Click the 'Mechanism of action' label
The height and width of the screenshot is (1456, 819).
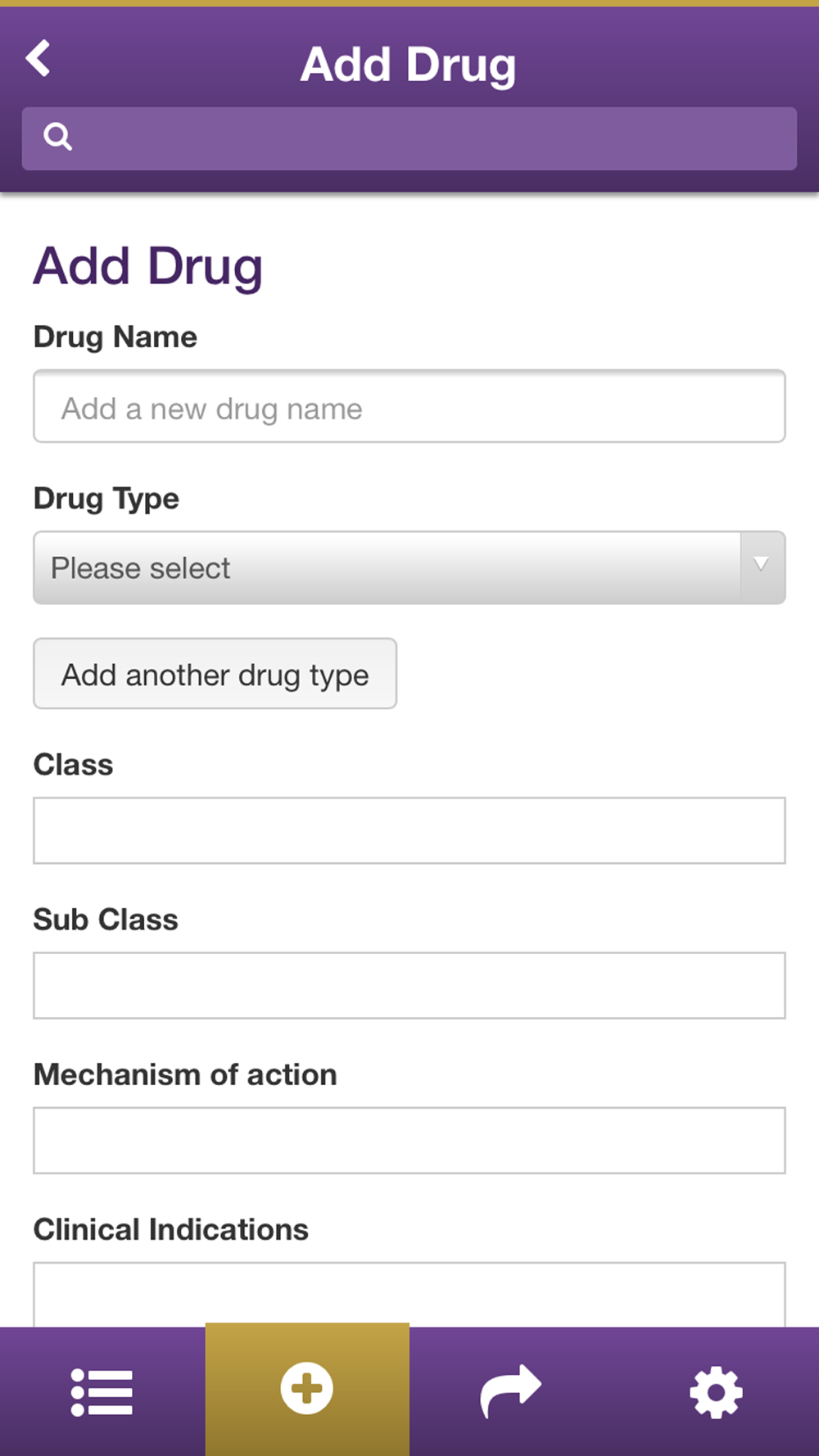click(185, 1074)
